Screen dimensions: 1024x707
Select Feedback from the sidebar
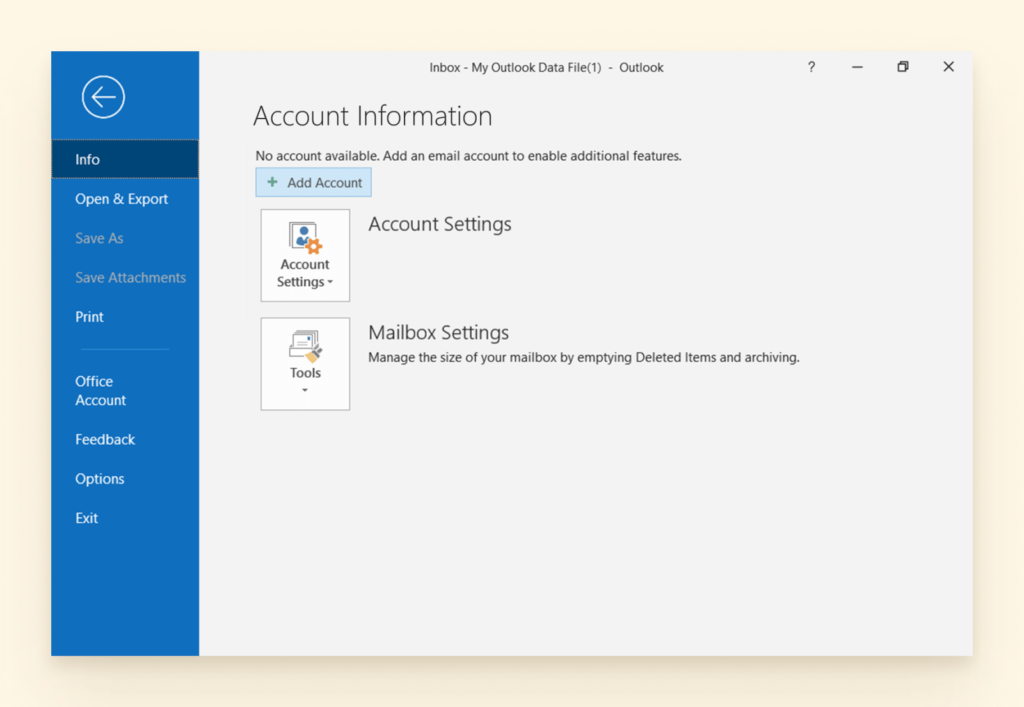pyautogui.click(x=105, y=439)
